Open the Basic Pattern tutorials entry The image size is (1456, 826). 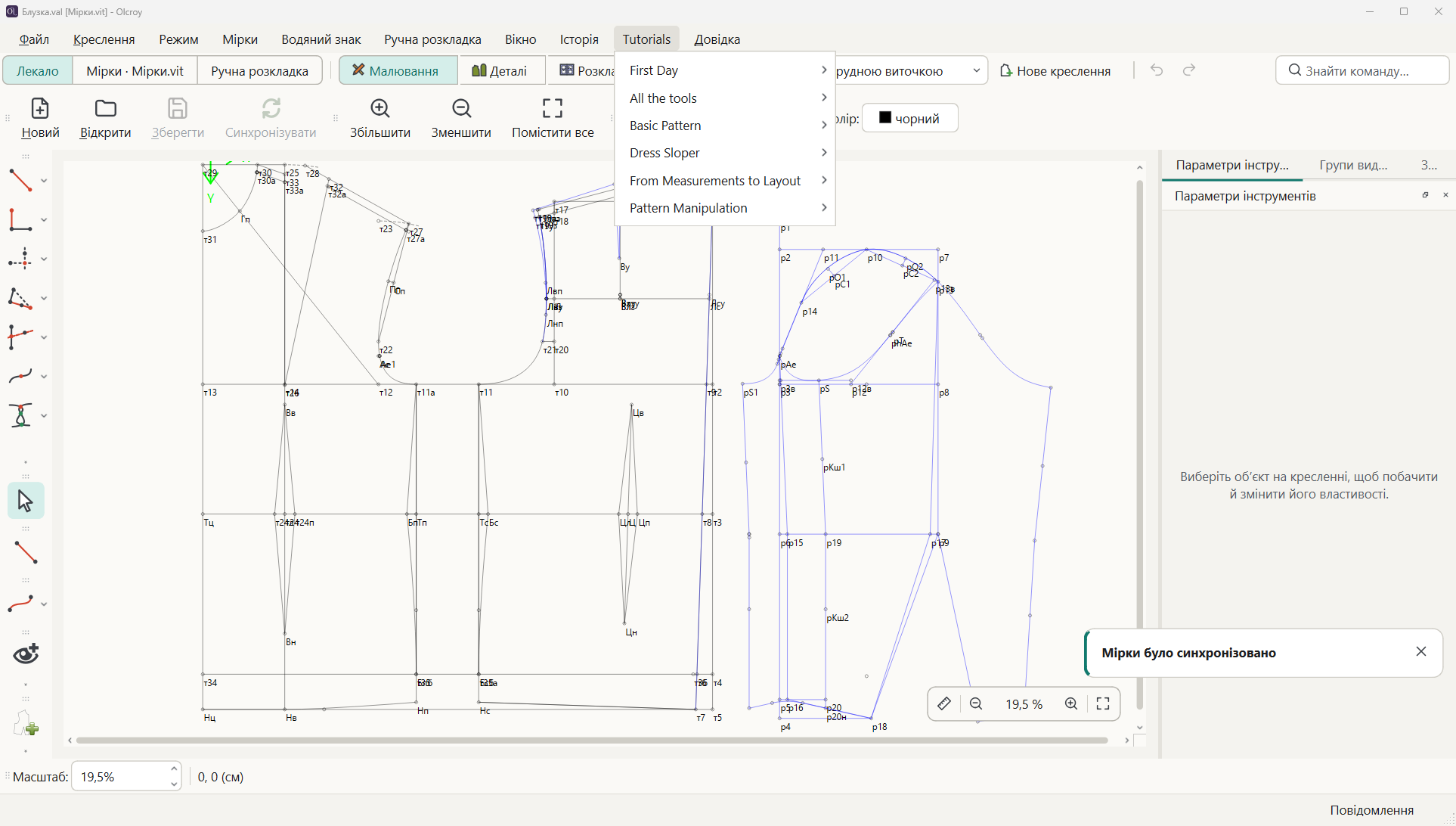[725, 126]
